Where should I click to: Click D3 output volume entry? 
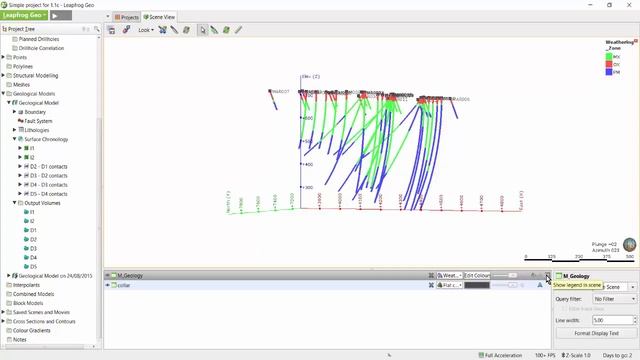point(33,248)
